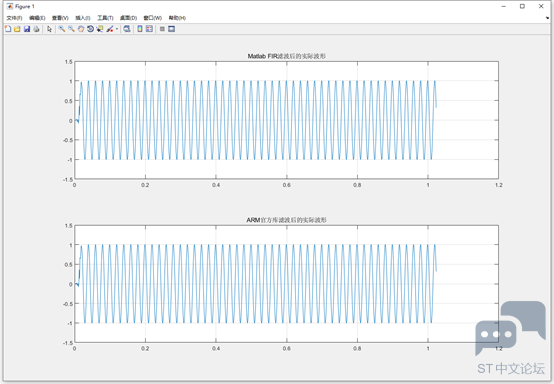
Task: Click y-axis label -1 on ARM library plot
Action: (69, 323)
